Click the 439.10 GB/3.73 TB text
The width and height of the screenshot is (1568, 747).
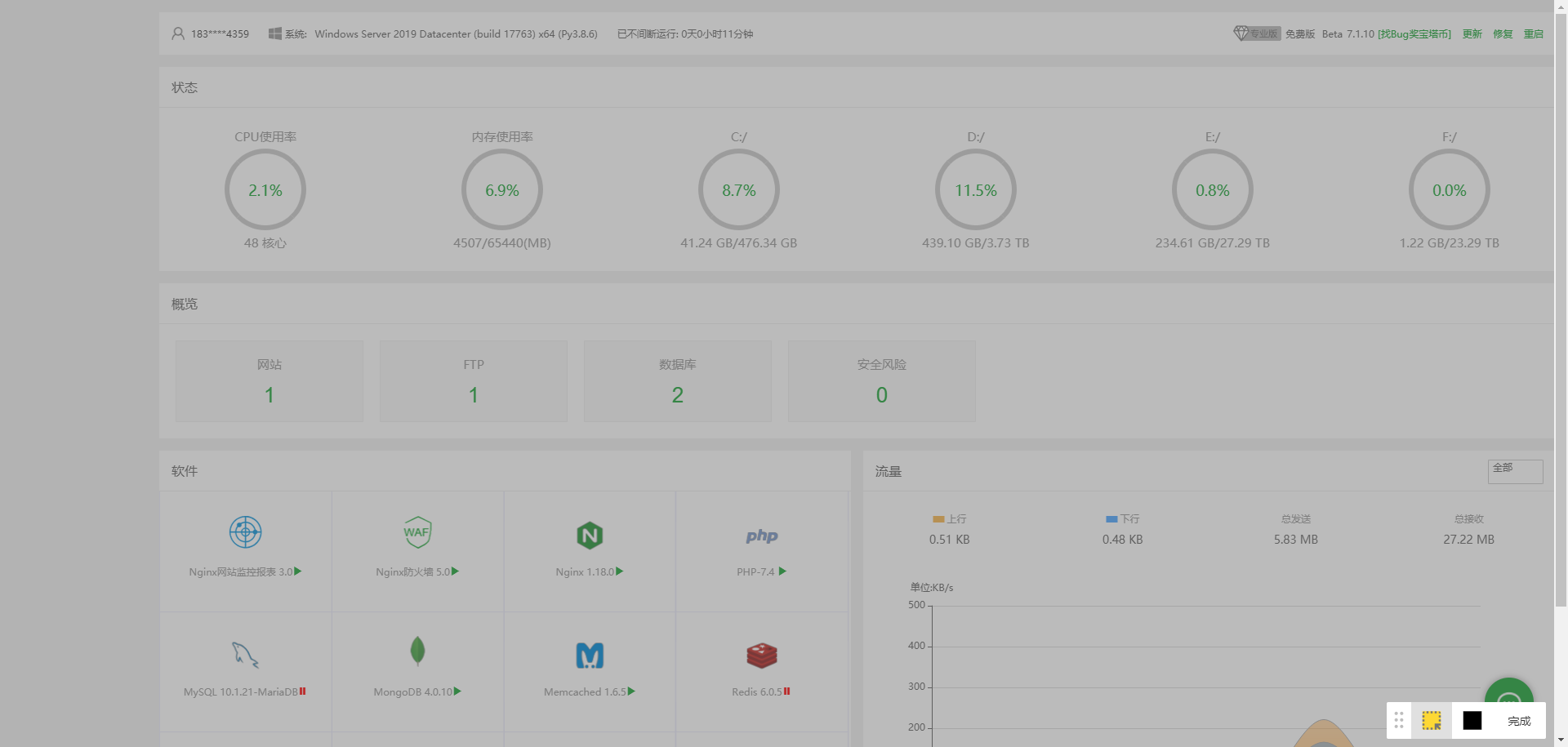click(976, 243)
